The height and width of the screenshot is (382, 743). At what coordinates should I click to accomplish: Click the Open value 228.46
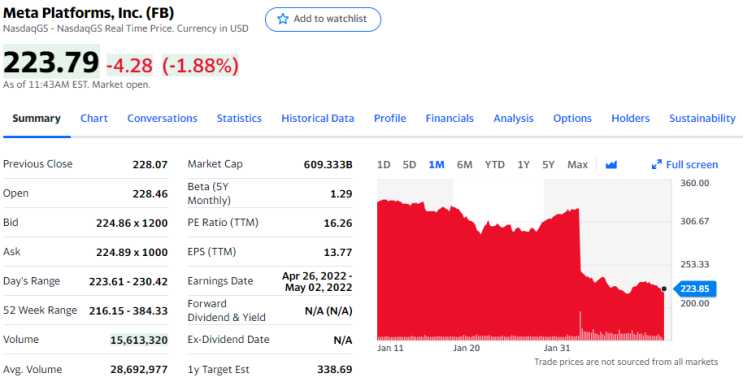[x=150, y=193]
